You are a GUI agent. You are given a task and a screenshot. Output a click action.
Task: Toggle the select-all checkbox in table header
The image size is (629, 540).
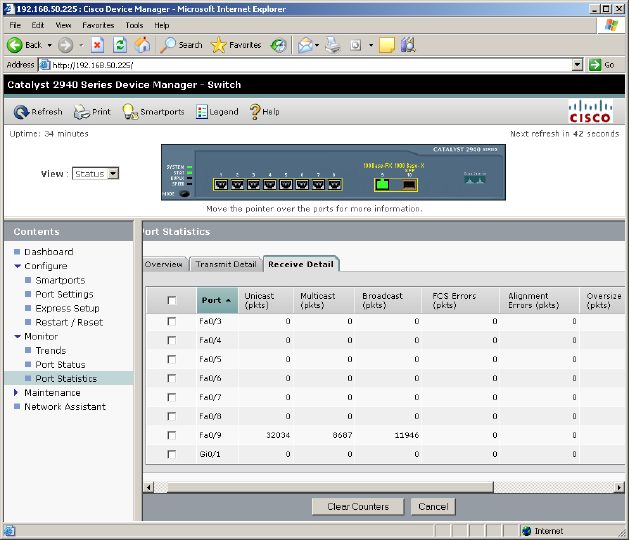(x=172, y=300)
